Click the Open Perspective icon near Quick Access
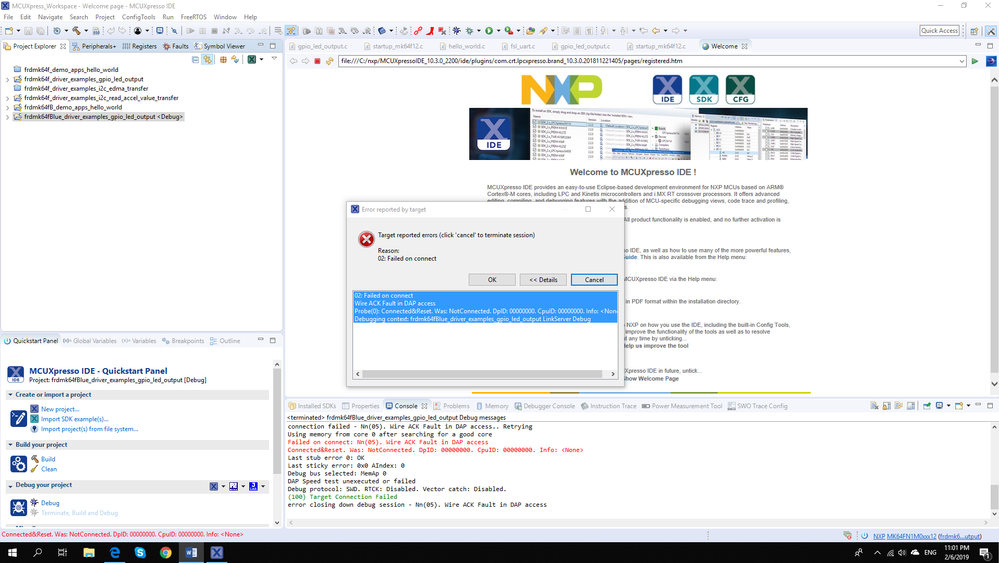999x563 pixels. 974,31
